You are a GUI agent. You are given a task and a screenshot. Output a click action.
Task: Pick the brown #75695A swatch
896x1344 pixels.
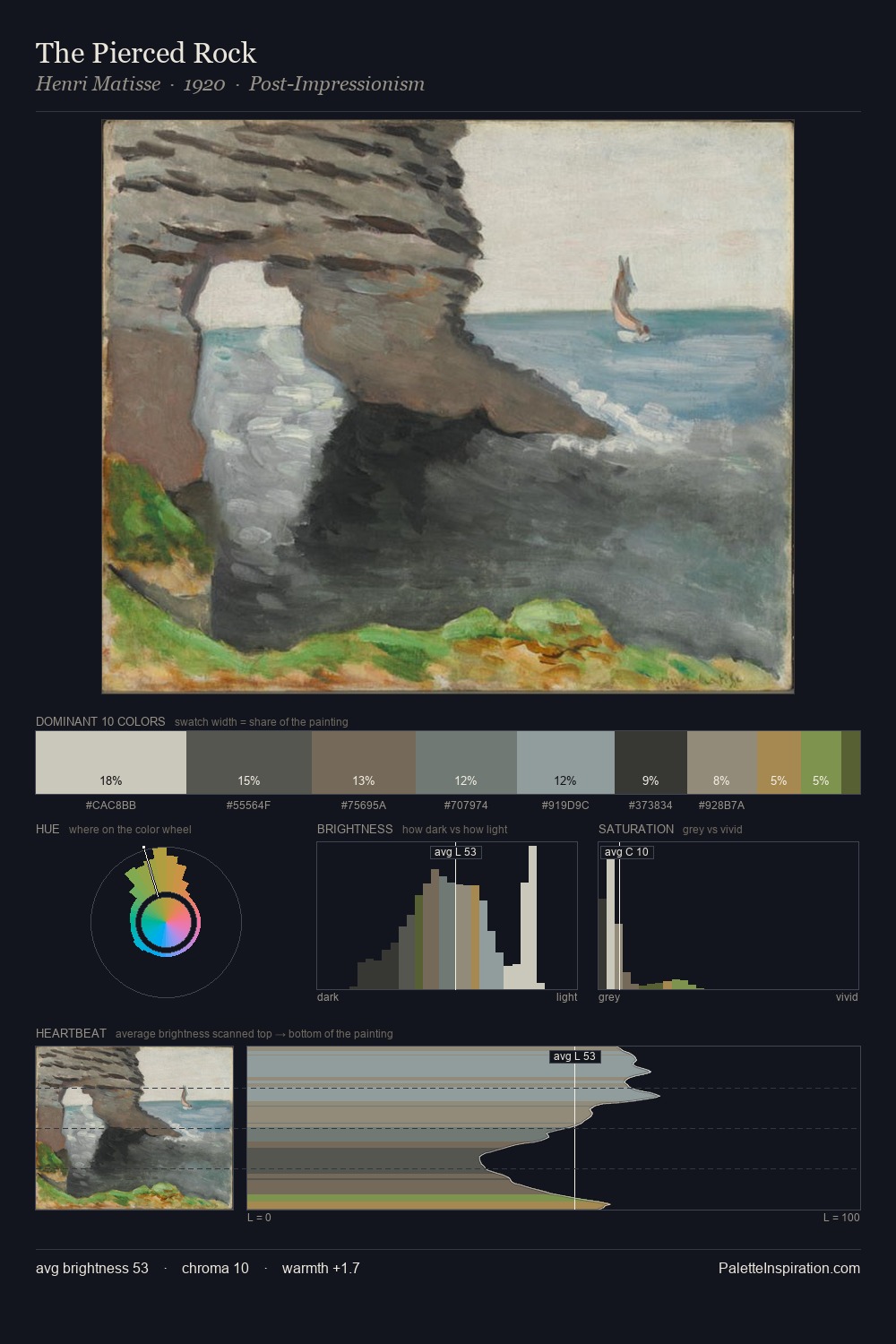[x=364, y=762]
